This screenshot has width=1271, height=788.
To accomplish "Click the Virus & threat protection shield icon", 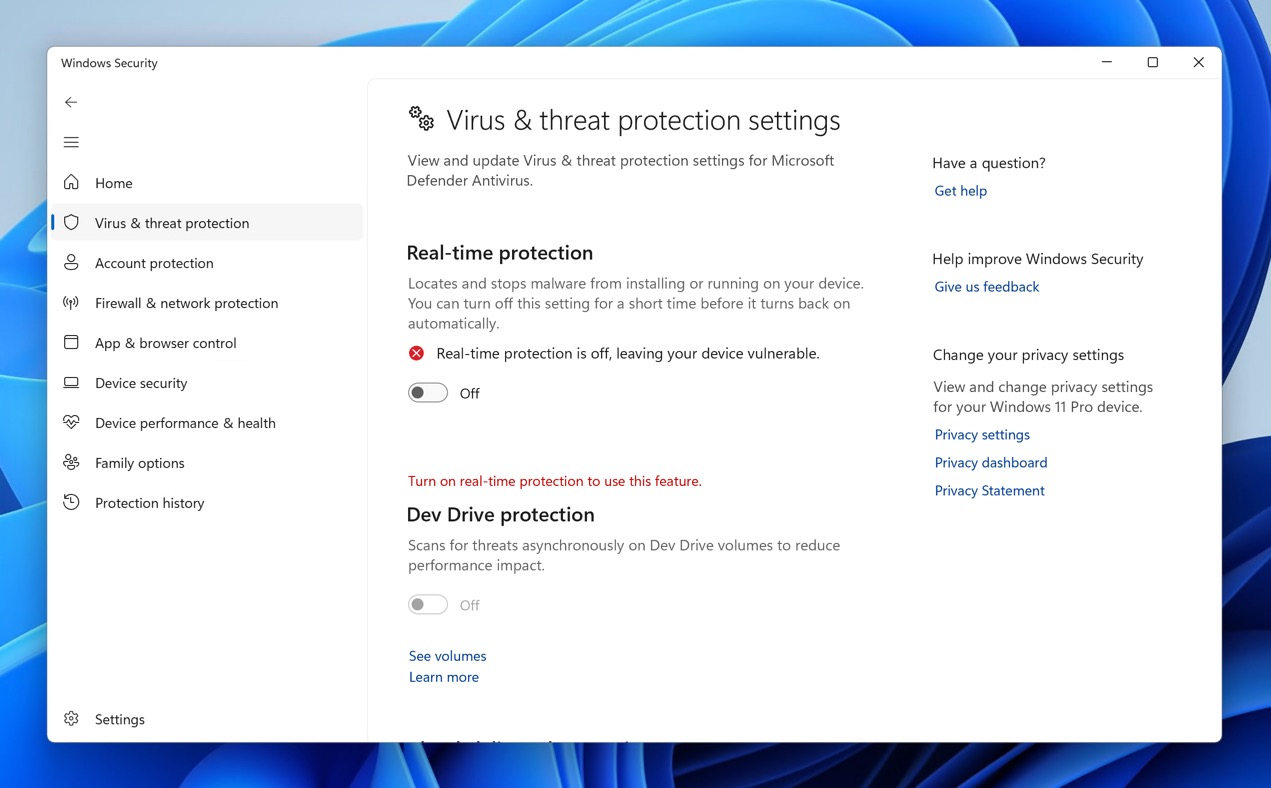I will point(71,222).
